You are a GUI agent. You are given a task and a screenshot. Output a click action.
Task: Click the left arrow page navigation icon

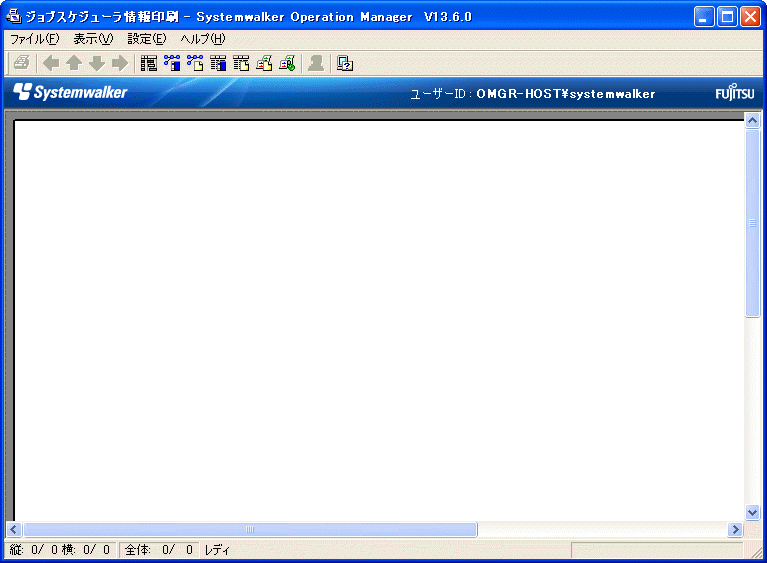click(x=51, y=63)
